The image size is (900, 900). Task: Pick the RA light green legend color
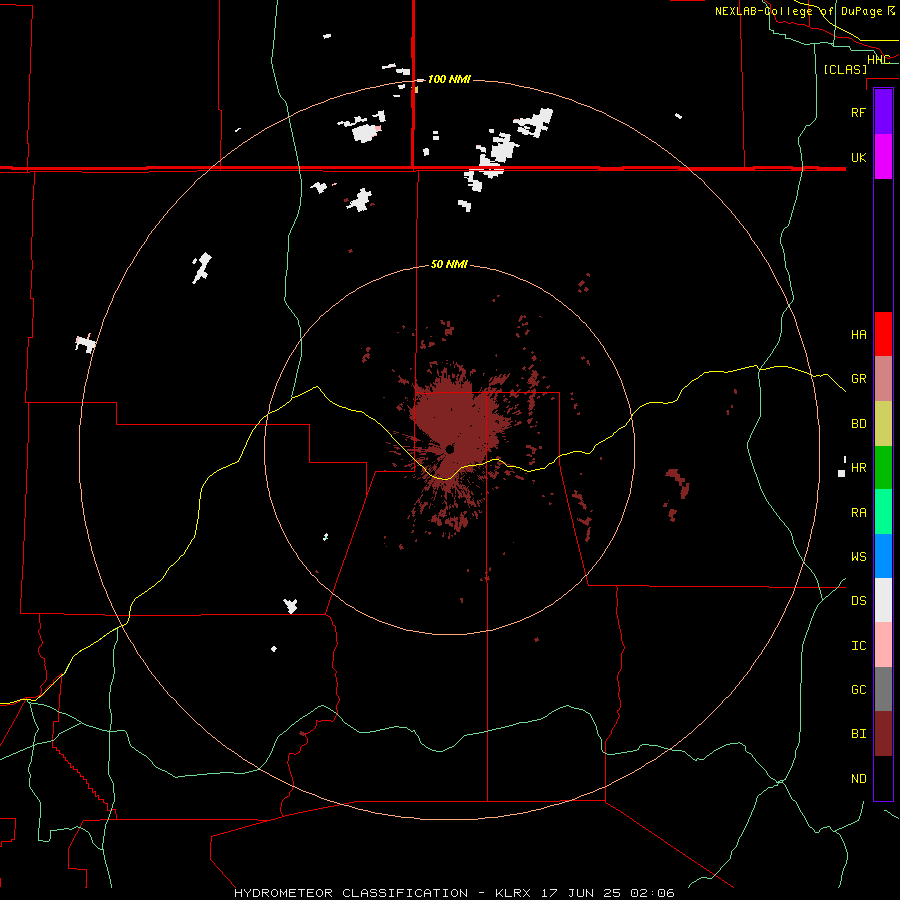pos(883,512)
